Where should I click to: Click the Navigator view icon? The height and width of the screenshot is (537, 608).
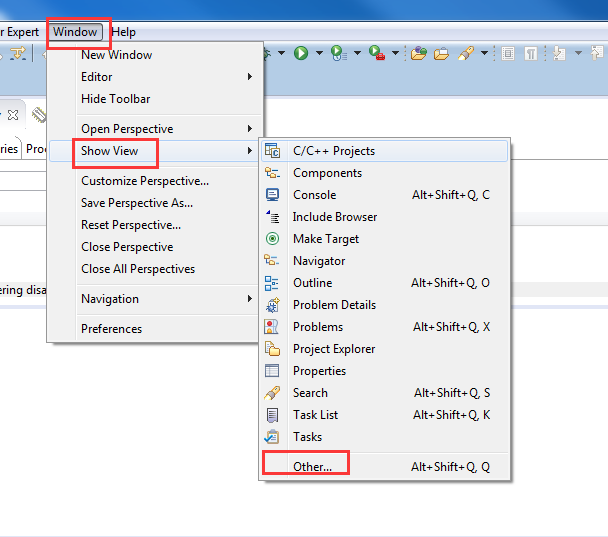click(271, 260)
